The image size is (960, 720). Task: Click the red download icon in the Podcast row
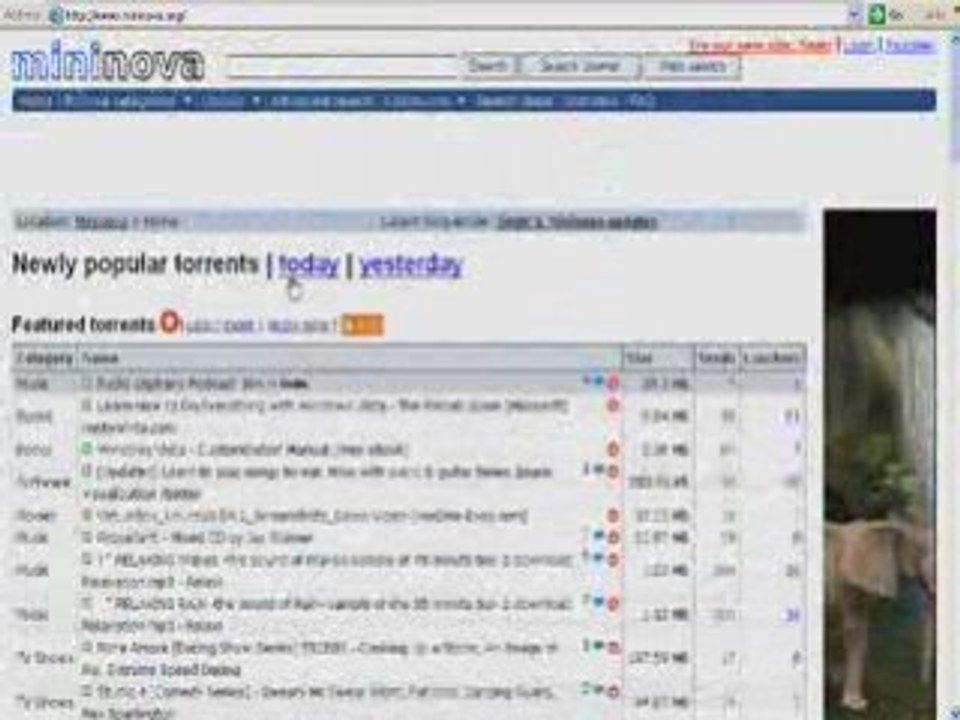613,384
